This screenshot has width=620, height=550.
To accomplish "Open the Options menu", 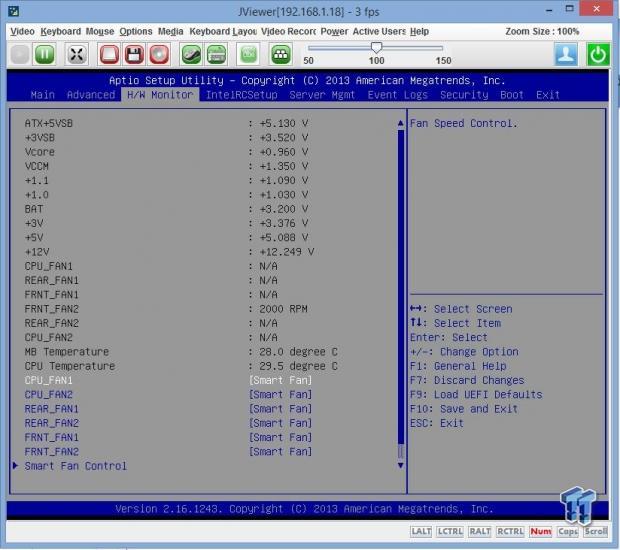I will (136, 31).
